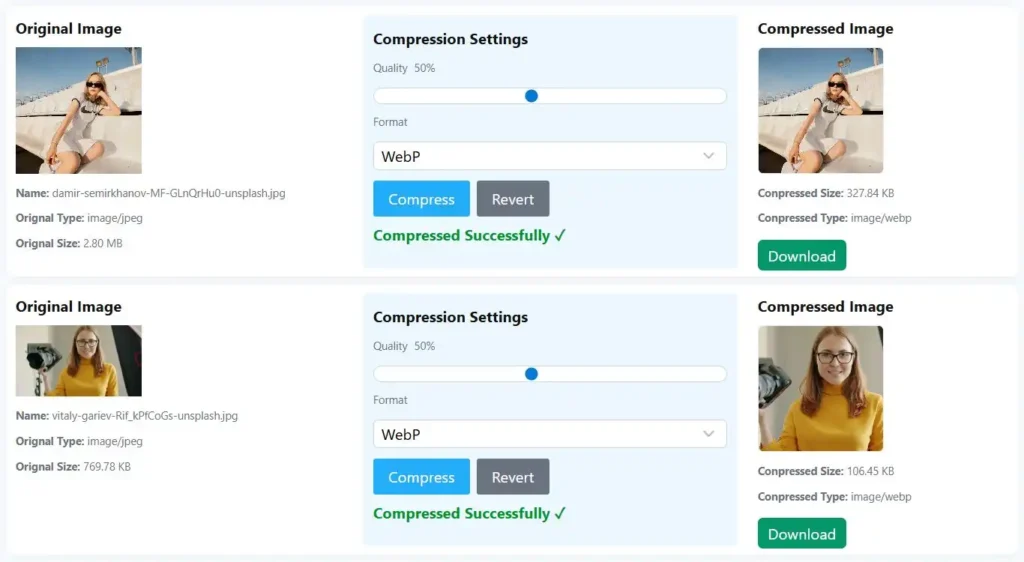Click the compressed thumbnail of the woman in sunglasses
The height and width of the screenshot is (562, 1024).
pos(820,110)
